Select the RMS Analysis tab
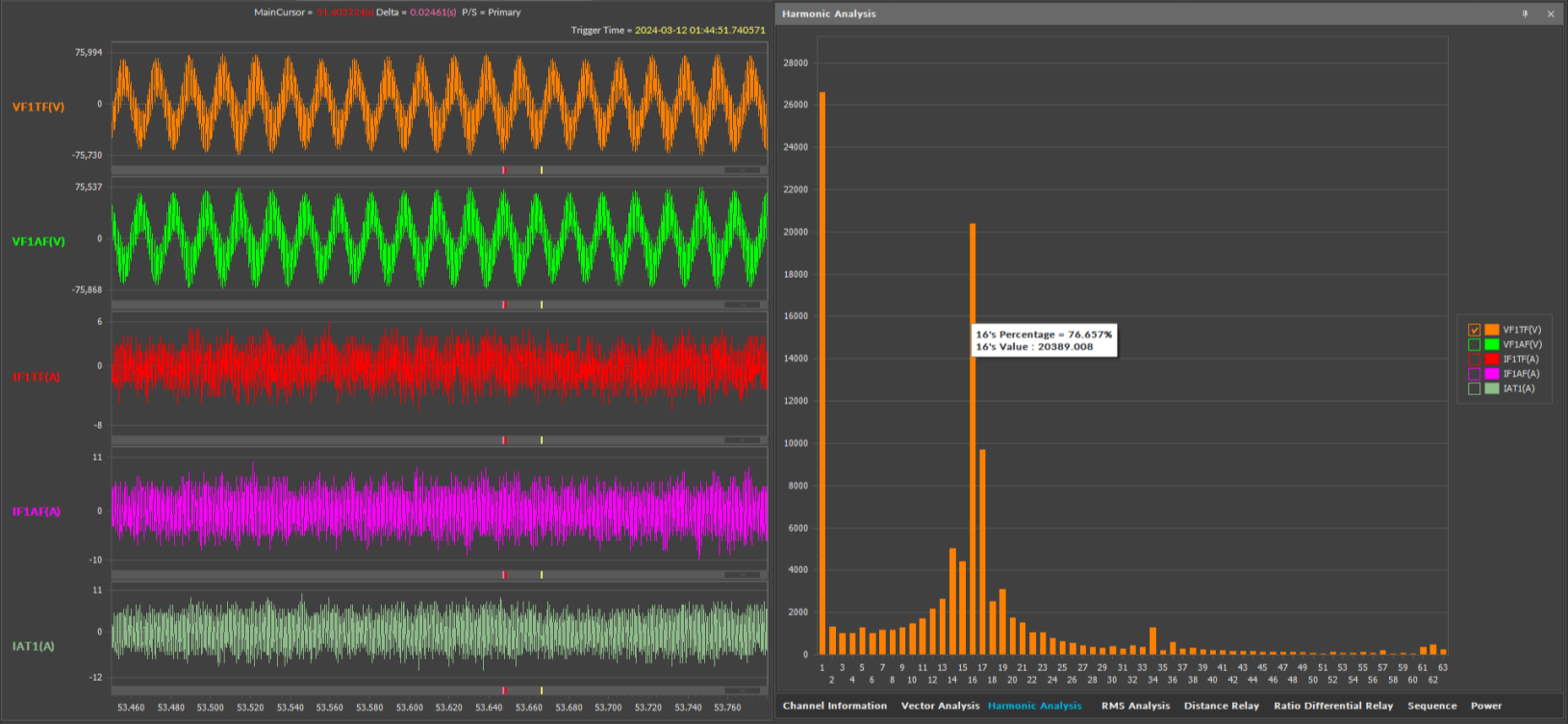The image size is (1568, 724). pos(1135,706)
